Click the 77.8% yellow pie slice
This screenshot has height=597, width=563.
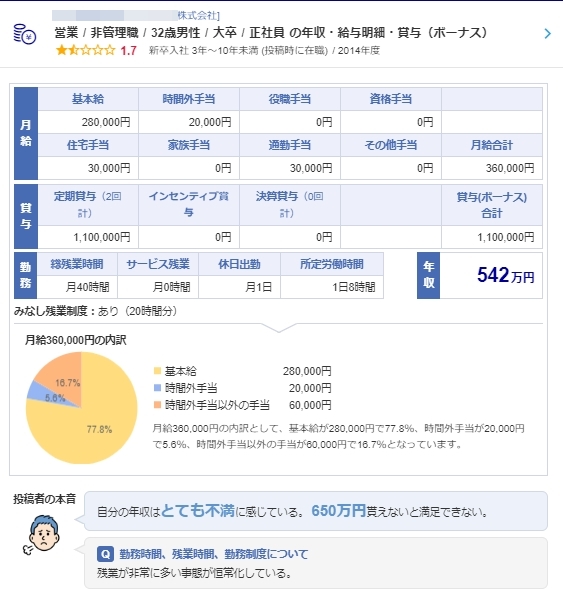[x=95, y=426]
